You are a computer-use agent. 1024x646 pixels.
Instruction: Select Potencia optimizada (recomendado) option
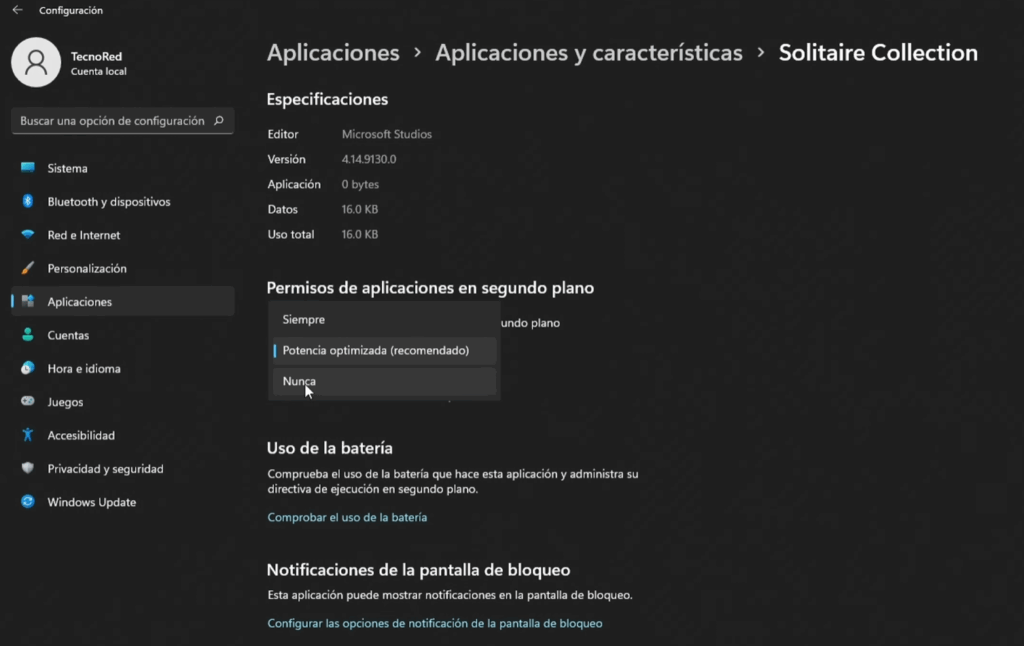384,350
